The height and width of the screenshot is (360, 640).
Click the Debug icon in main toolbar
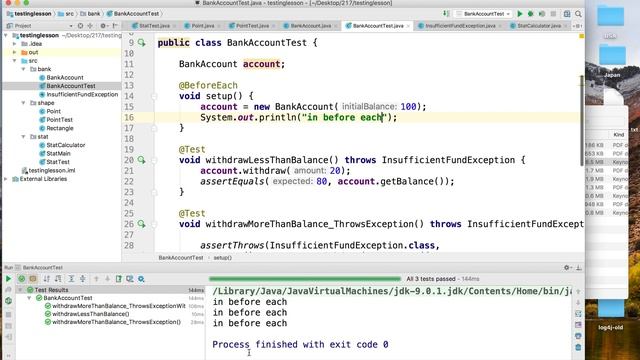pos(531,14)
